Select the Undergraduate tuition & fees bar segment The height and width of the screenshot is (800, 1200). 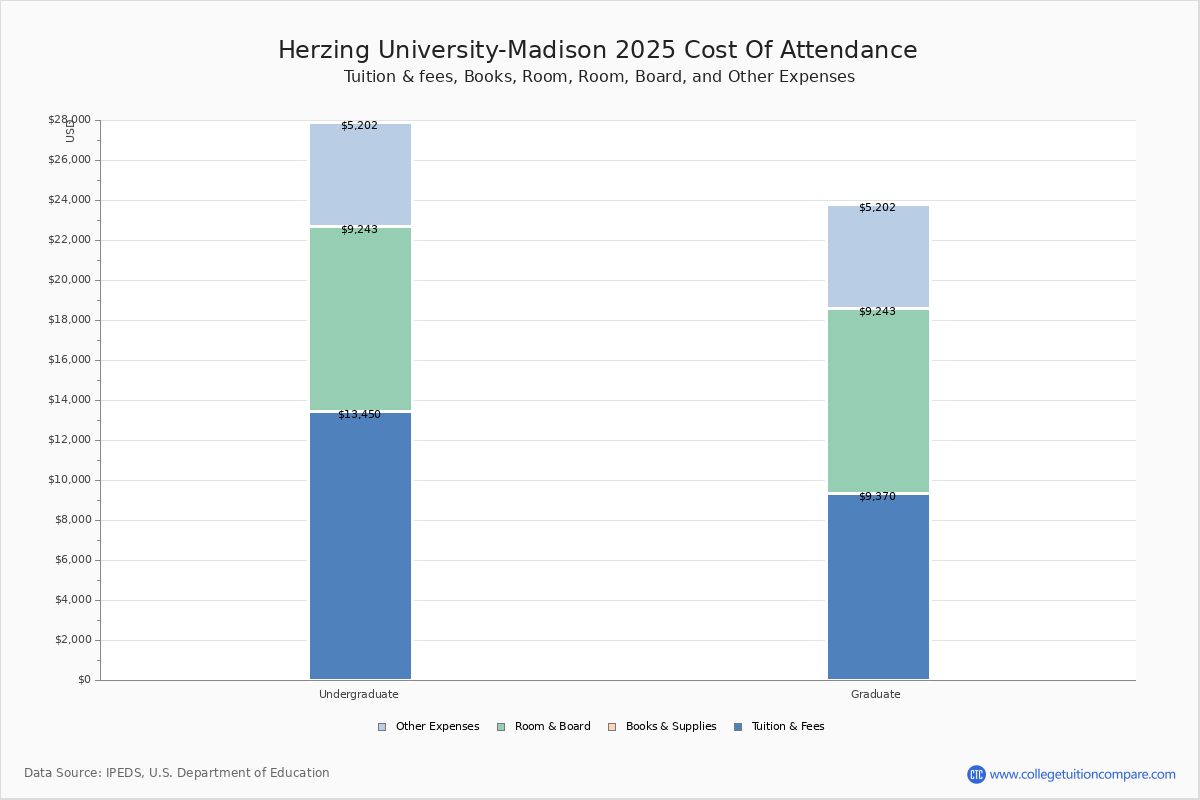coord(360,546)
